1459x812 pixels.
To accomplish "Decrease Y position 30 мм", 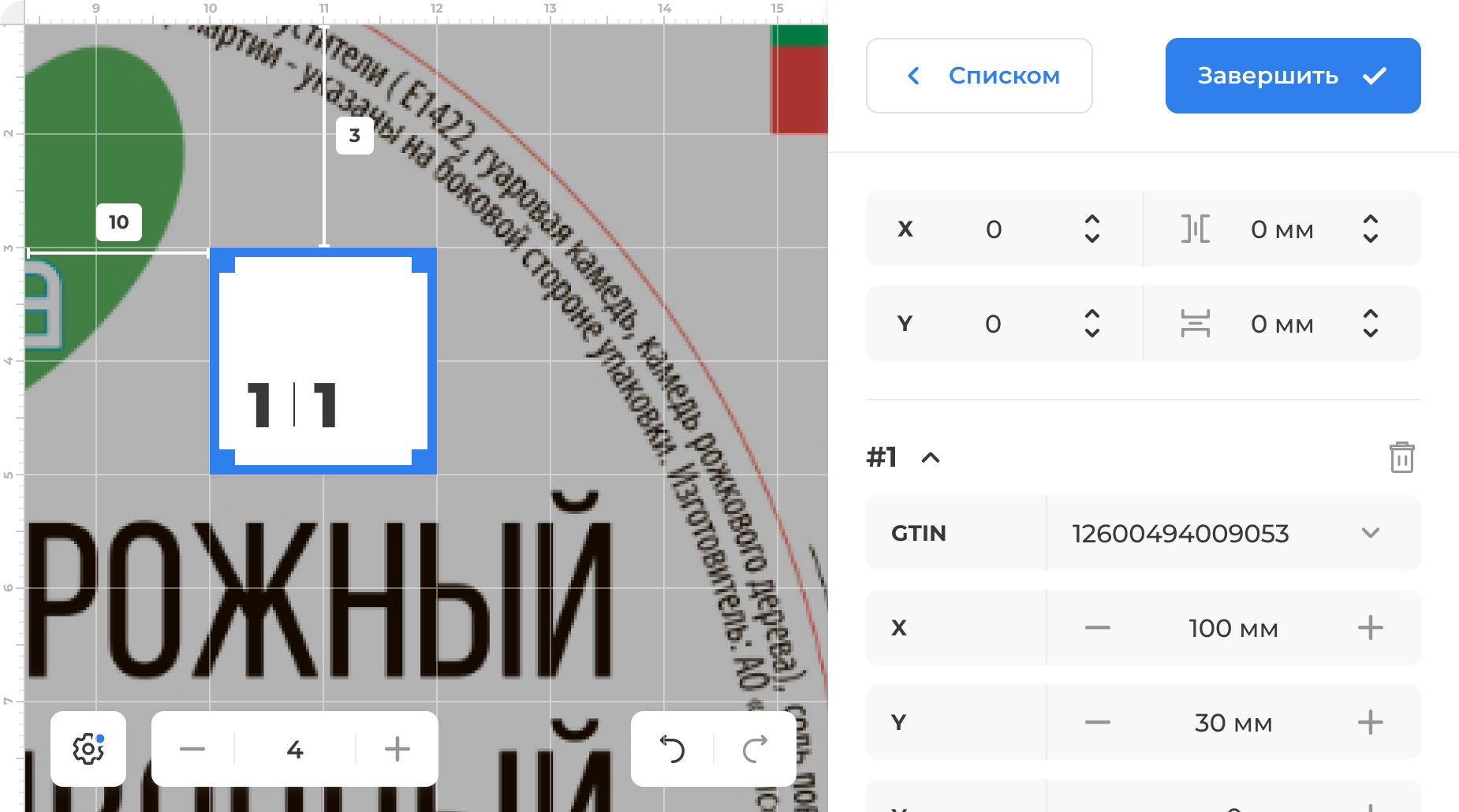I will [1097, 723].
